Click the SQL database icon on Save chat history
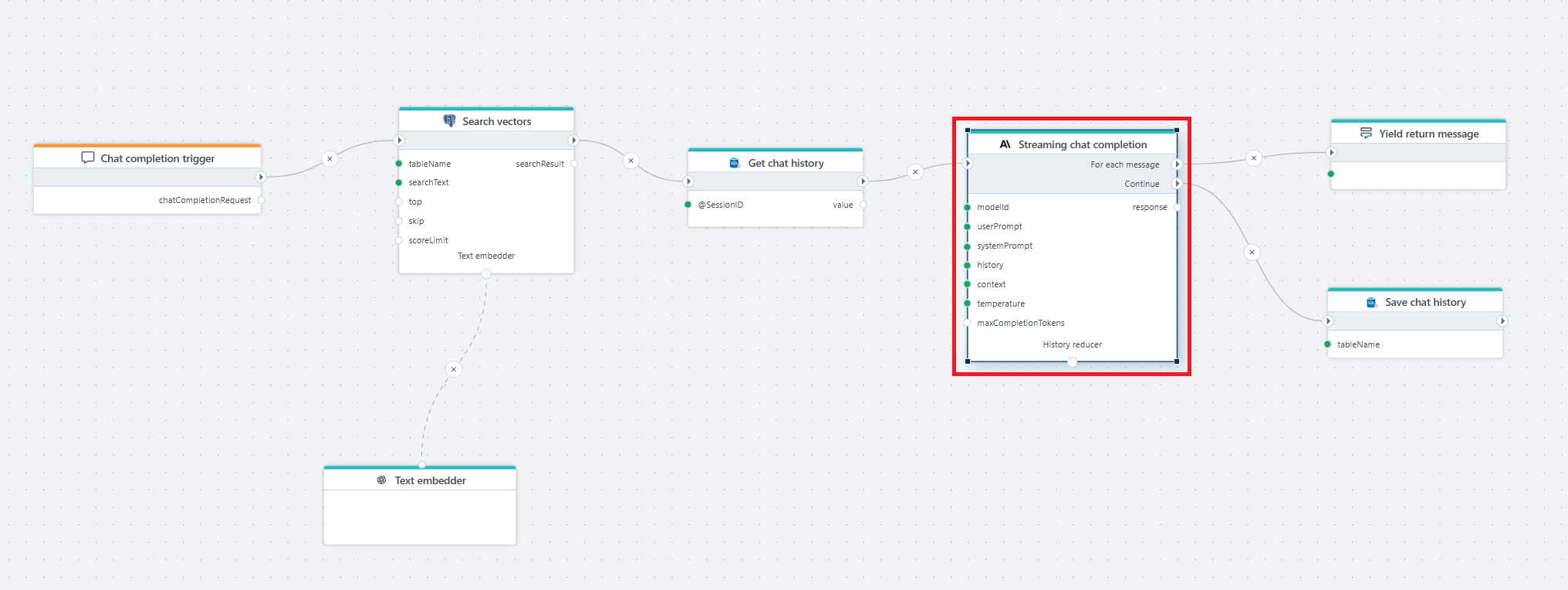1568x590 pixels. [x=1371, y=302]
